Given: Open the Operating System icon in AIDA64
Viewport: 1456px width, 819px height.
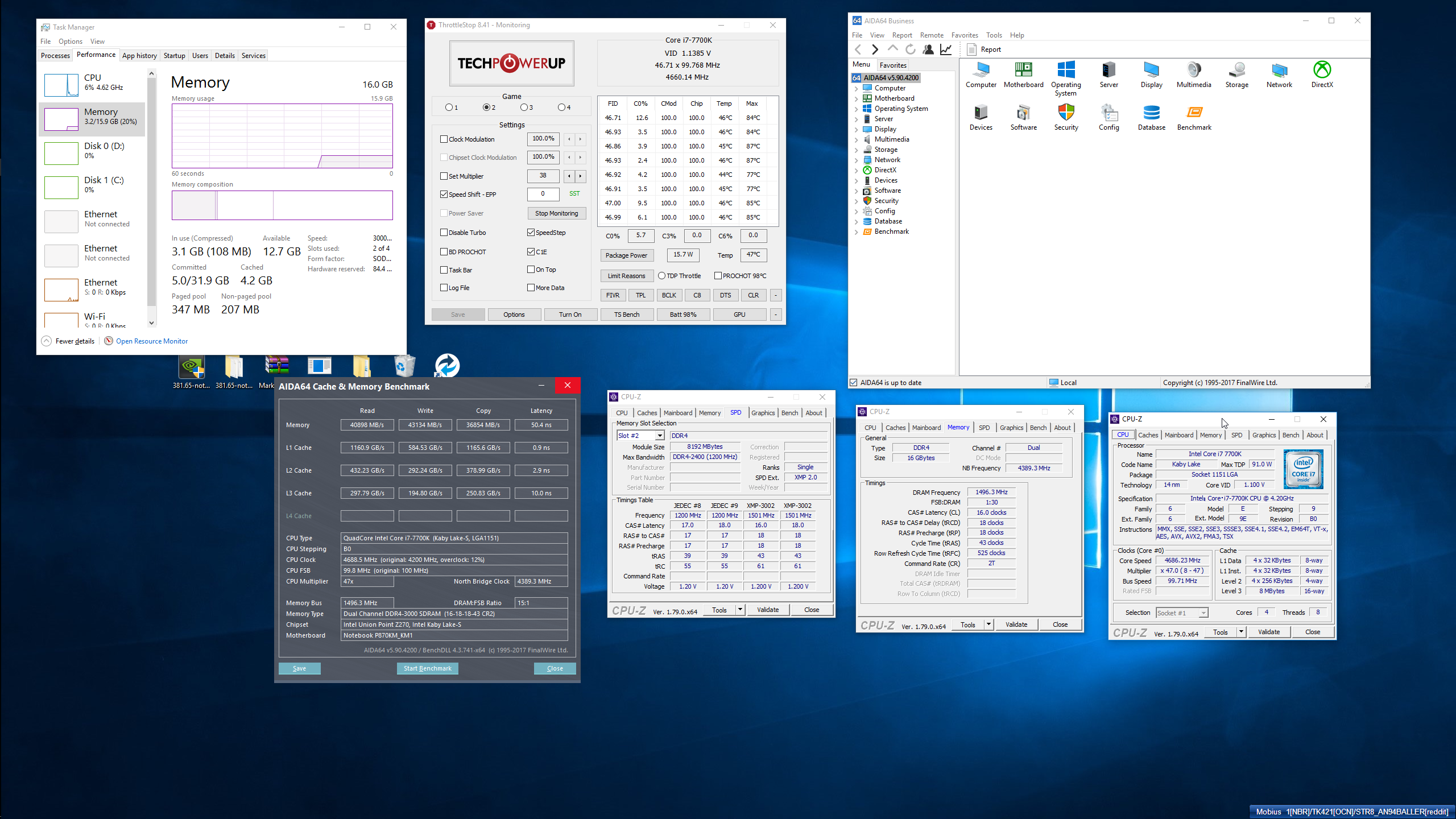Looking at the screenshot, I should [x=1066, y=70].
